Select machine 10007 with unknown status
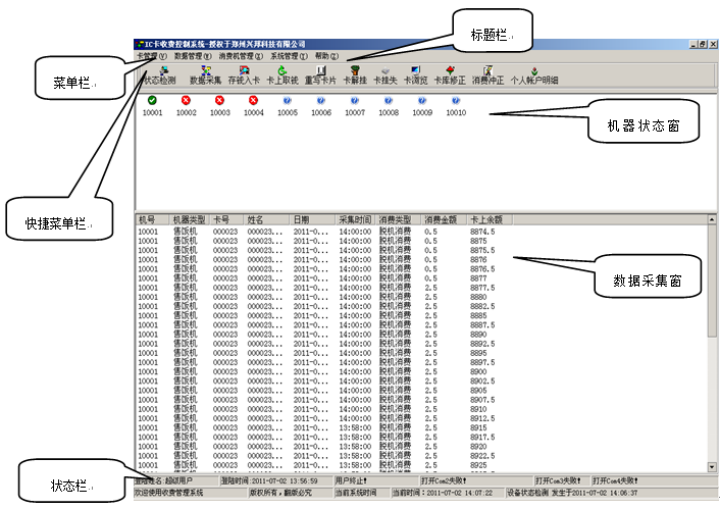 (x=355, y=105)
